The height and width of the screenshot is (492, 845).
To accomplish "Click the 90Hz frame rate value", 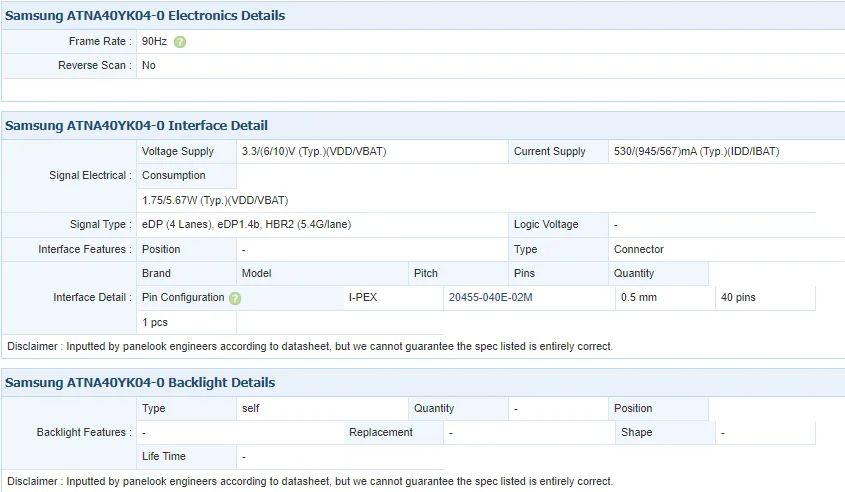I will (154, 41).
